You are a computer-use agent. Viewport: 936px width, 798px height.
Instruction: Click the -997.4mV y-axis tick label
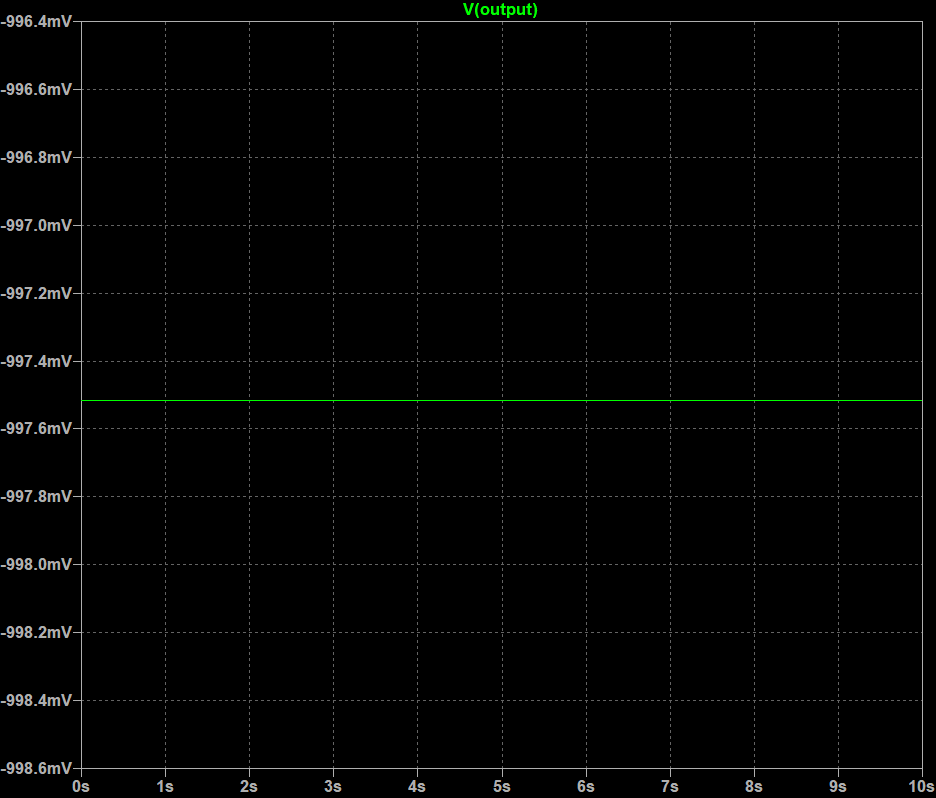[x=37, y=361]
